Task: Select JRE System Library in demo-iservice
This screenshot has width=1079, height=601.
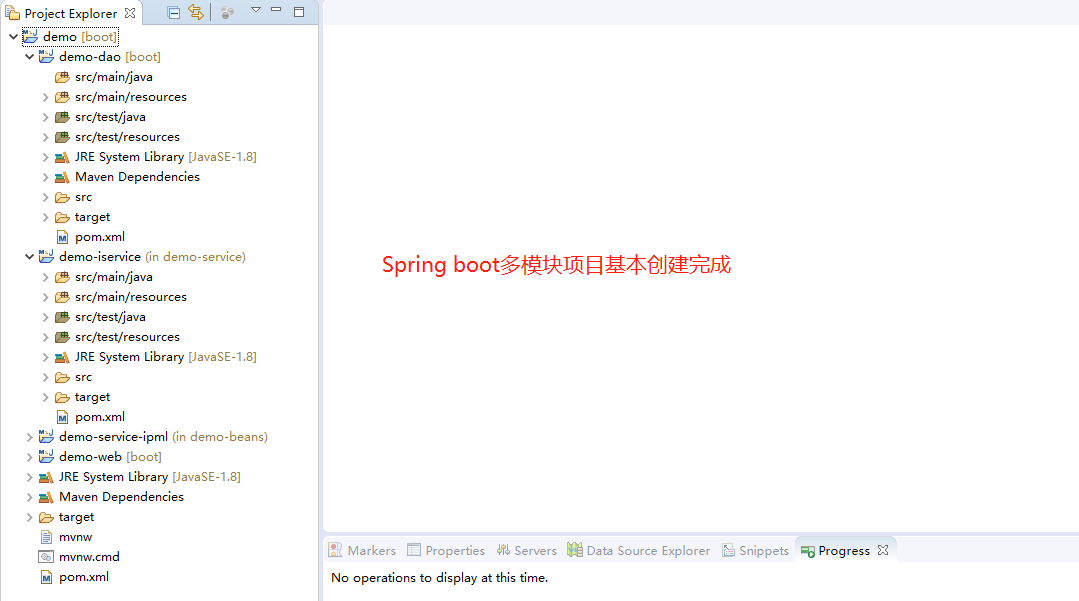Action: pos(165,357)
